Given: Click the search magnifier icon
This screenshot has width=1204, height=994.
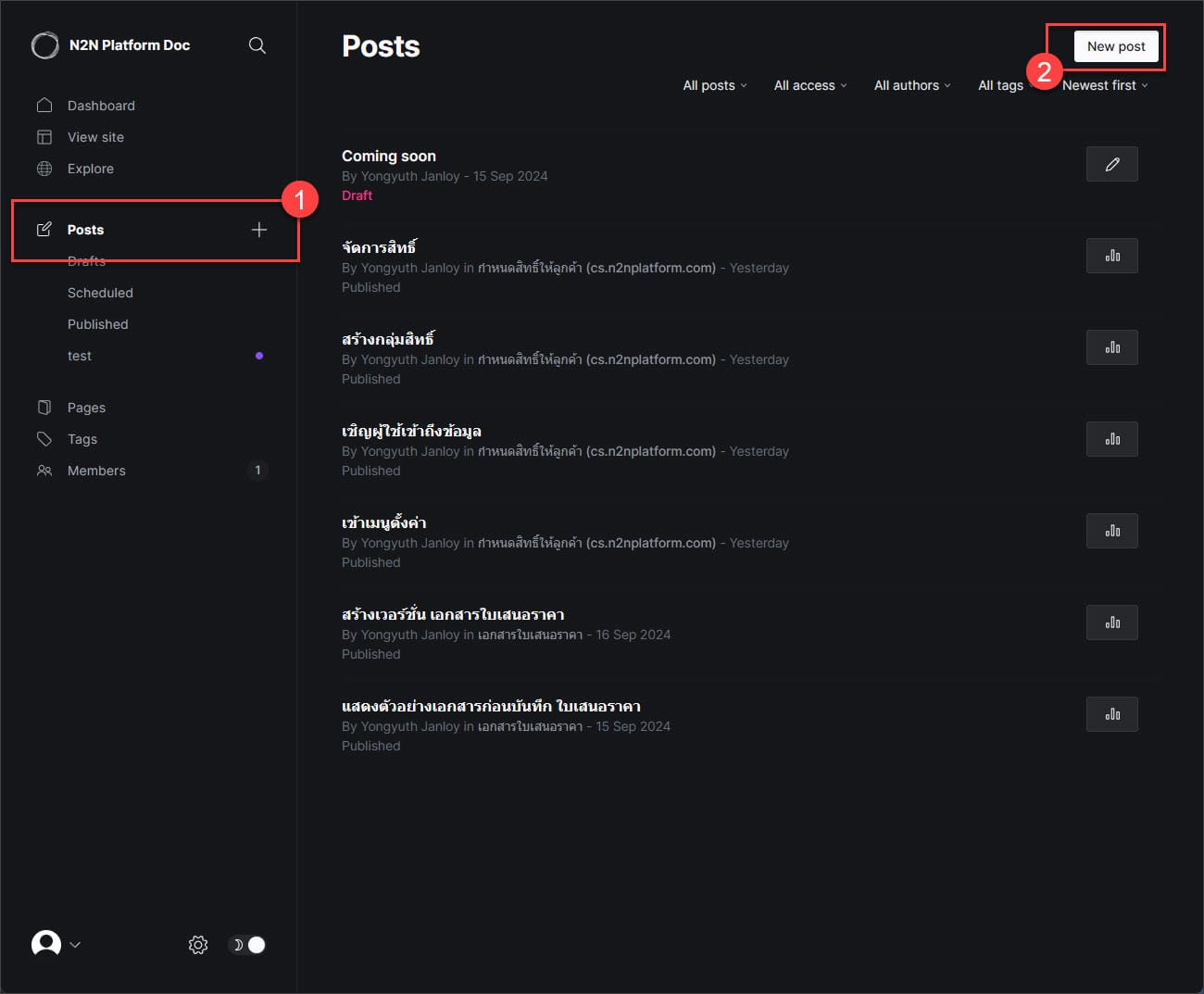Looking at the screenshot, I should (257, 45).
